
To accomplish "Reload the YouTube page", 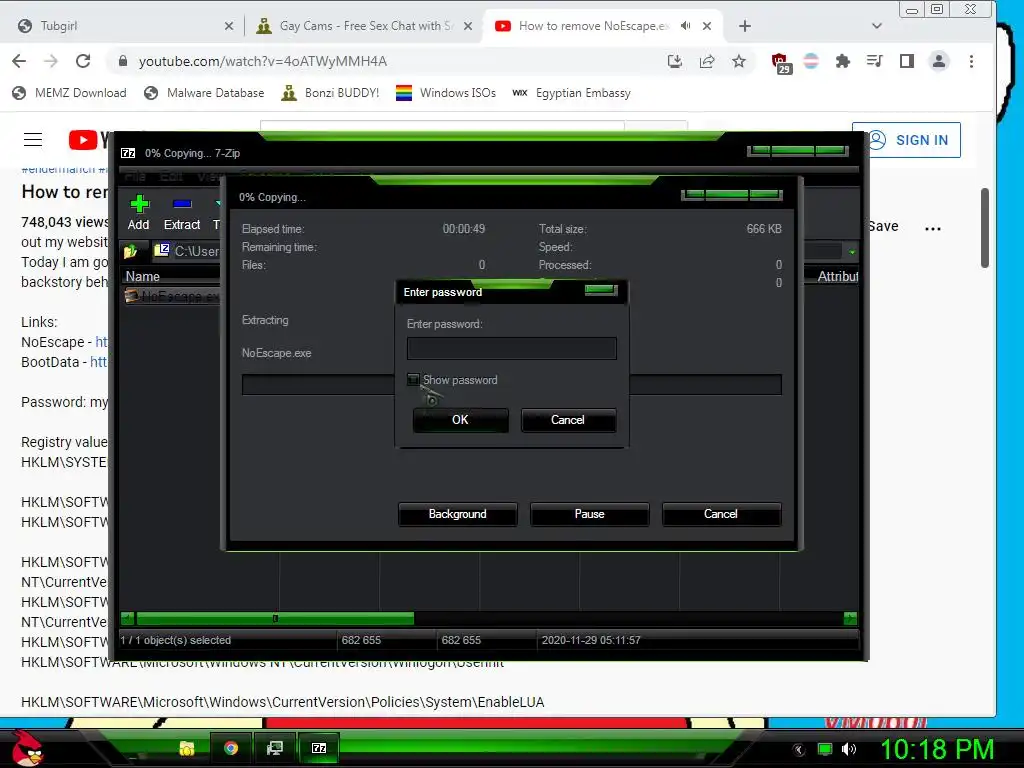I will point(83,61).
